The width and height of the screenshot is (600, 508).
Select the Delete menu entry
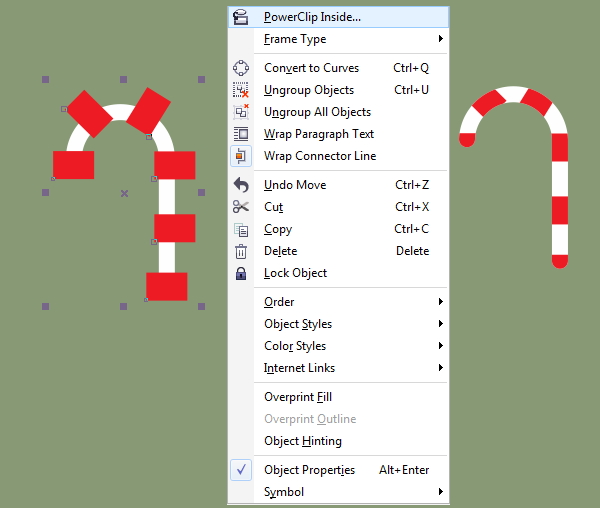click(x=338, y=251)
